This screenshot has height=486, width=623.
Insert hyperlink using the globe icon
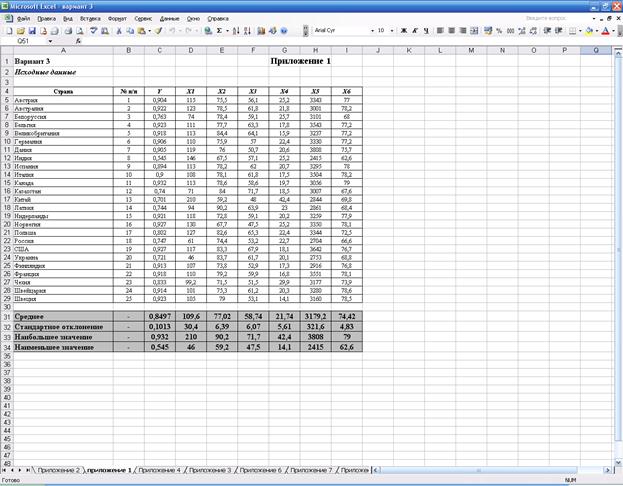207,31
